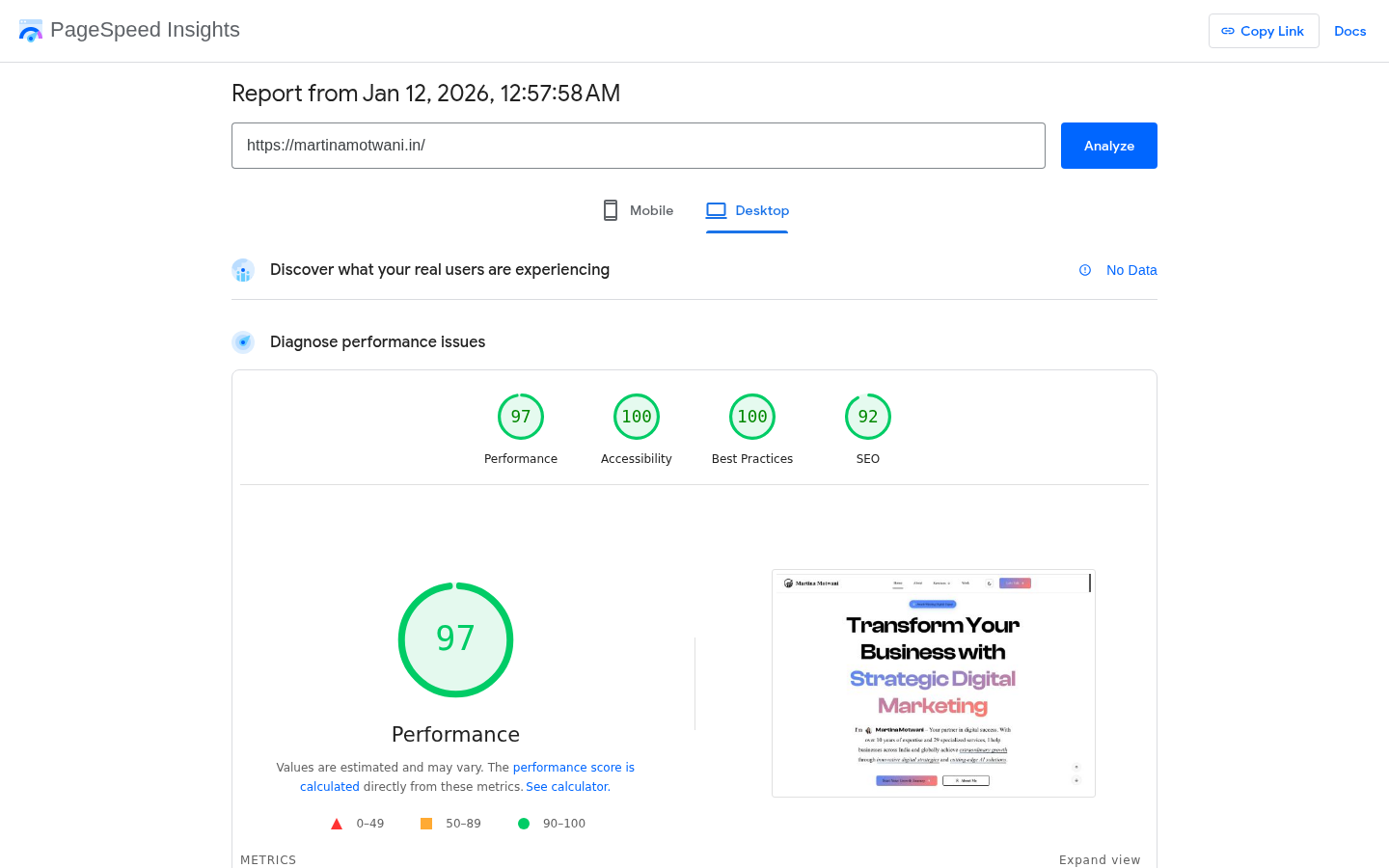Click the website screenshot thumbnail
The width and height of the screenshot is (1389, 868).
933,683
